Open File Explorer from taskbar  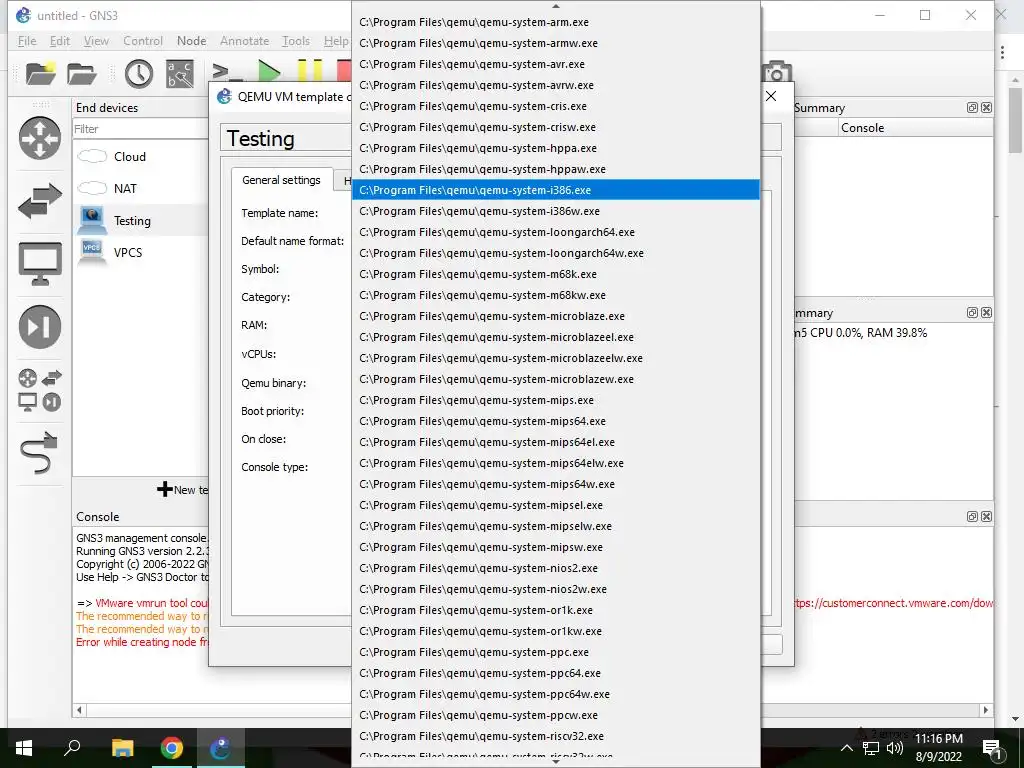[122, 748]
